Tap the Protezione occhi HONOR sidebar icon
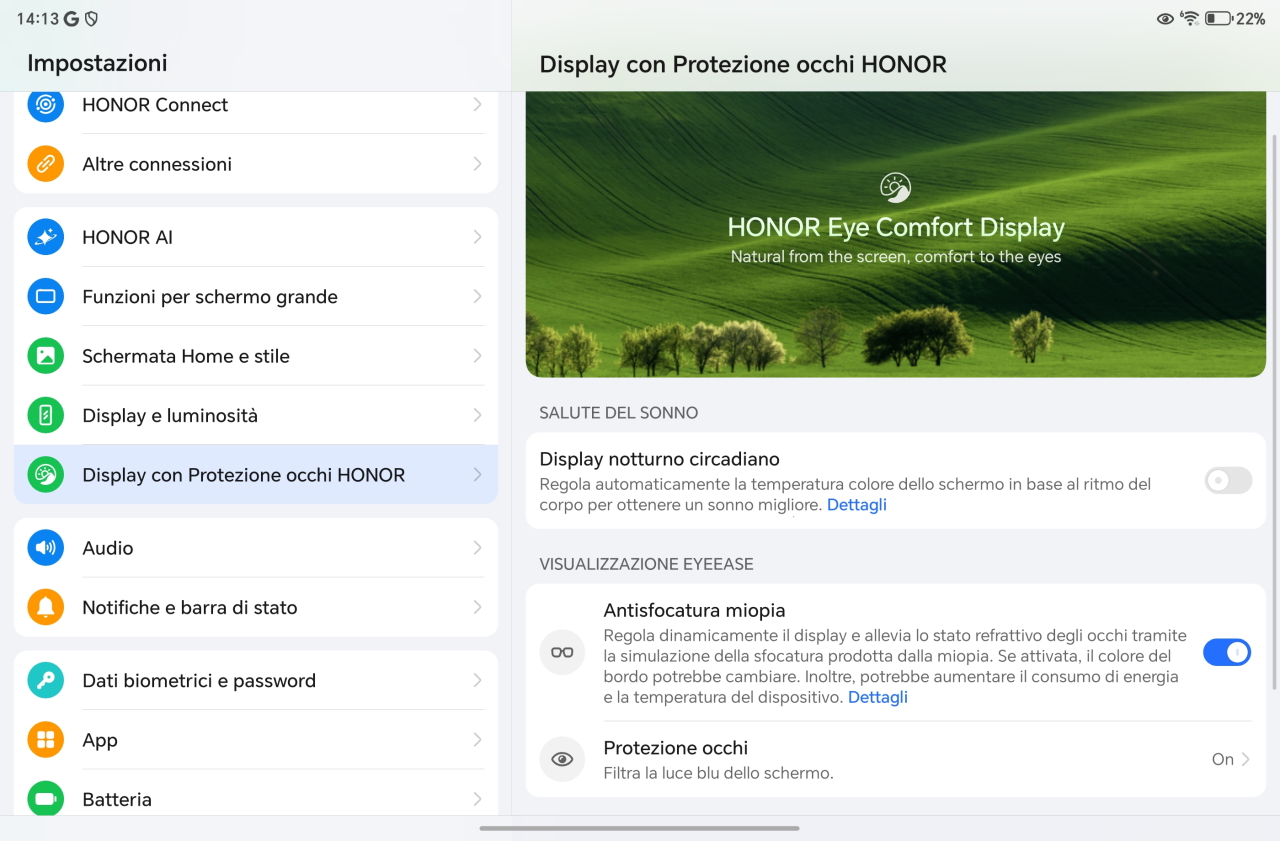Viewport: 1280px width, 841px height. tap(45, 475)
